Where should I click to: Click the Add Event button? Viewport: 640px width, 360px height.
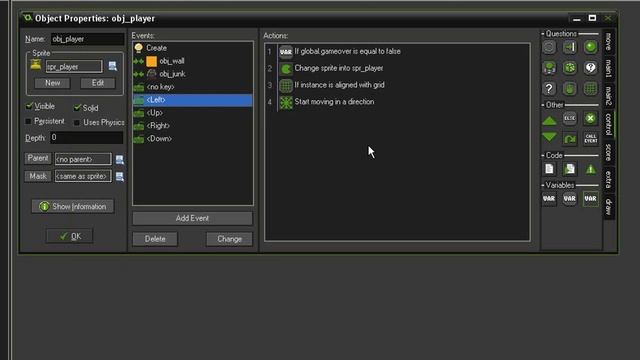click(x=192, y=218)
